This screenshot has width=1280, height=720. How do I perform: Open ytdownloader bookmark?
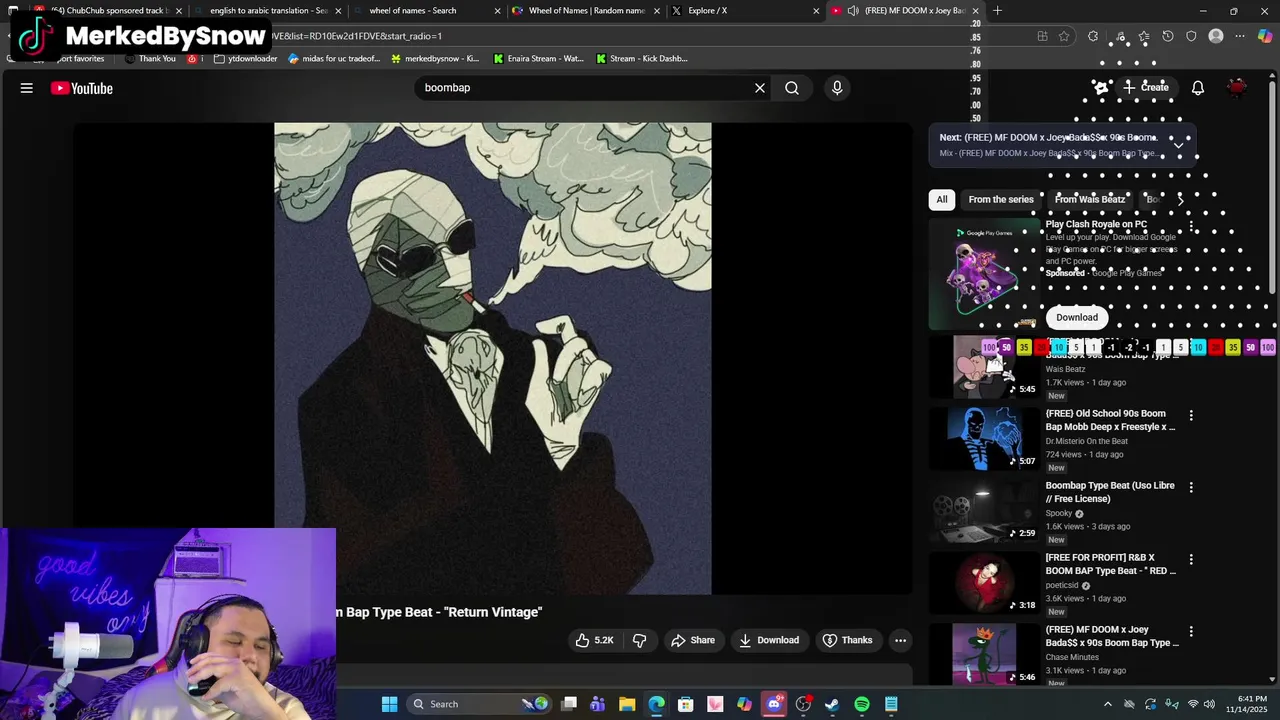click(x=245, y=58)
